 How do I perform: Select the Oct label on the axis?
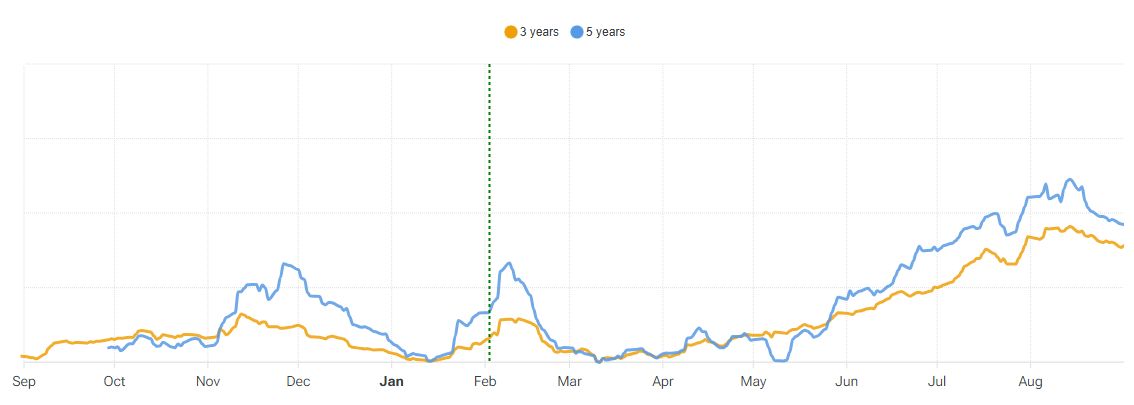tap(115, 381)
